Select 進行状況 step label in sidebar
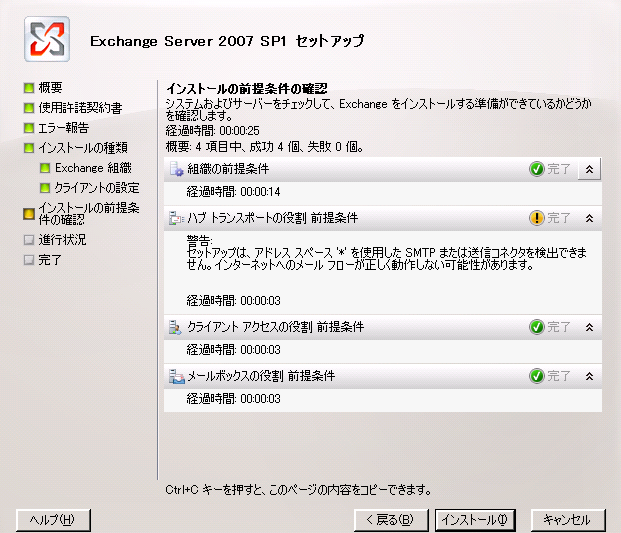The image size is (621, 533). pos(62,240)
